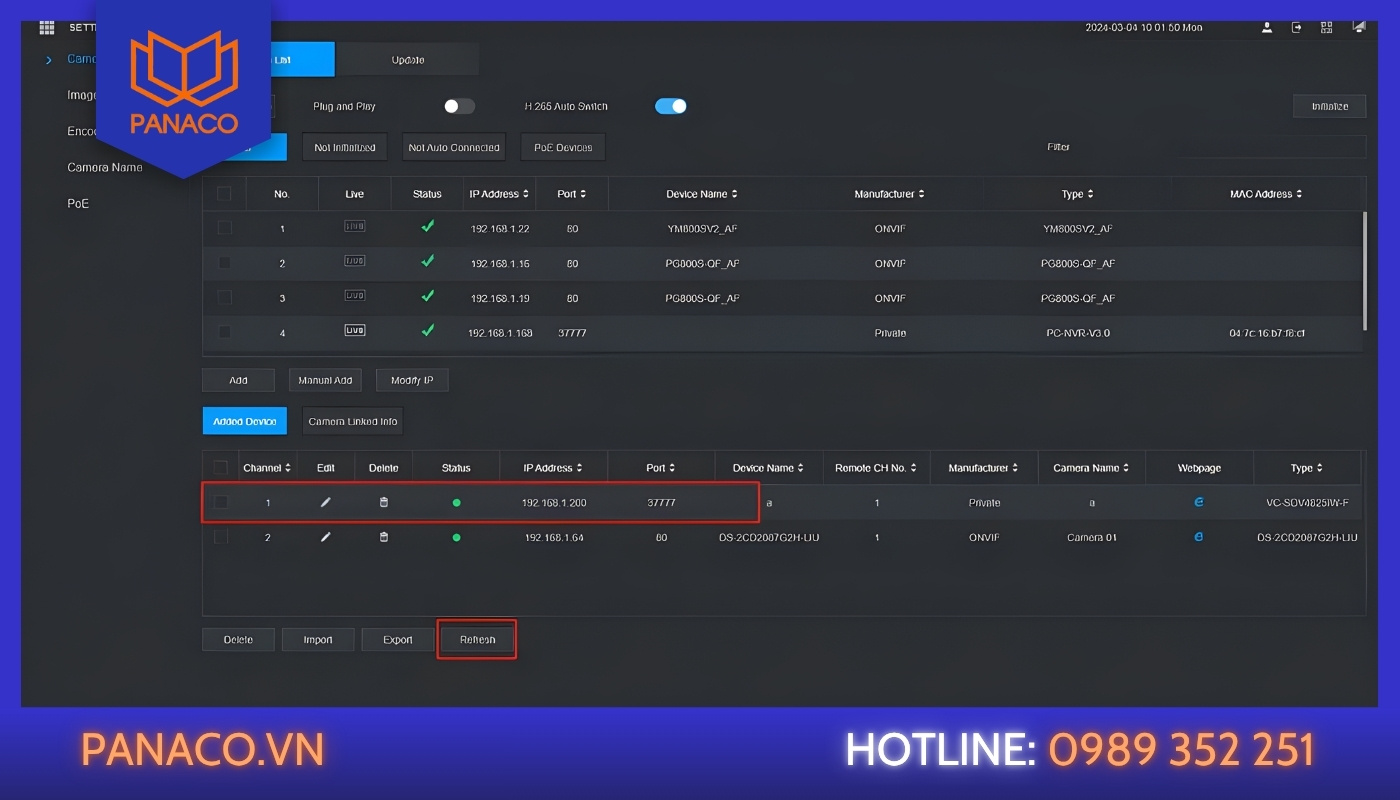Screen dimensions: 1400x800
Task: Click Live preview icon for 192.168.1.168
Action: click(x=355, y=331)
